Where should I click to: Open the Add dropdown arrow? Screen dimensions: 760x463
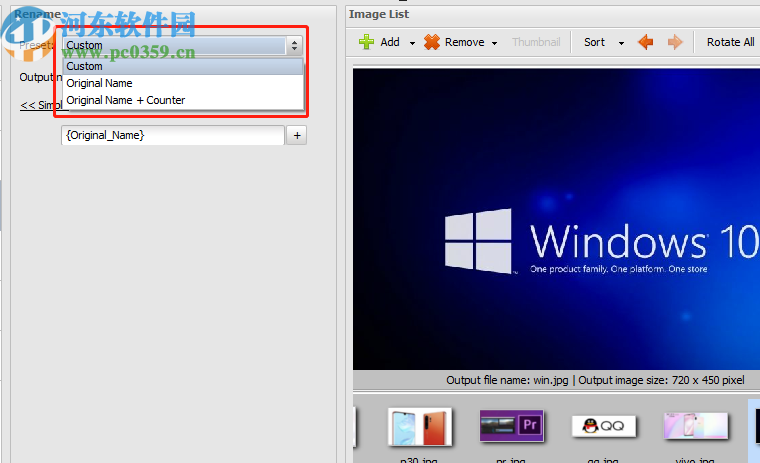412,43
